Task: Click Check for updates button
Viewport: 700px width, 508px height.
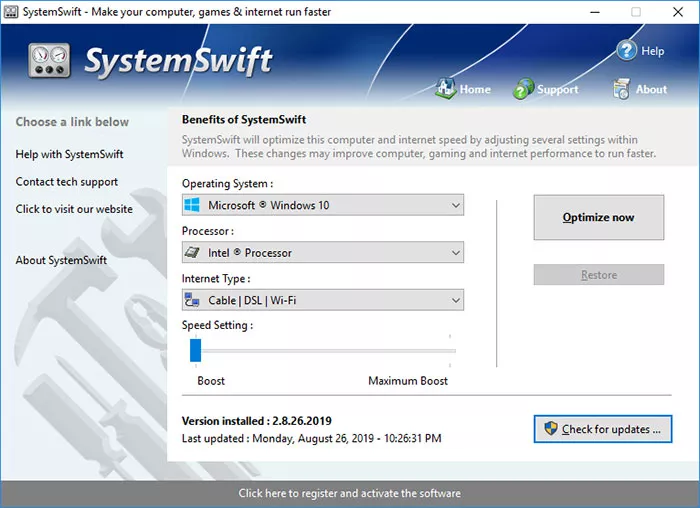Action: [x=603, y=429]
